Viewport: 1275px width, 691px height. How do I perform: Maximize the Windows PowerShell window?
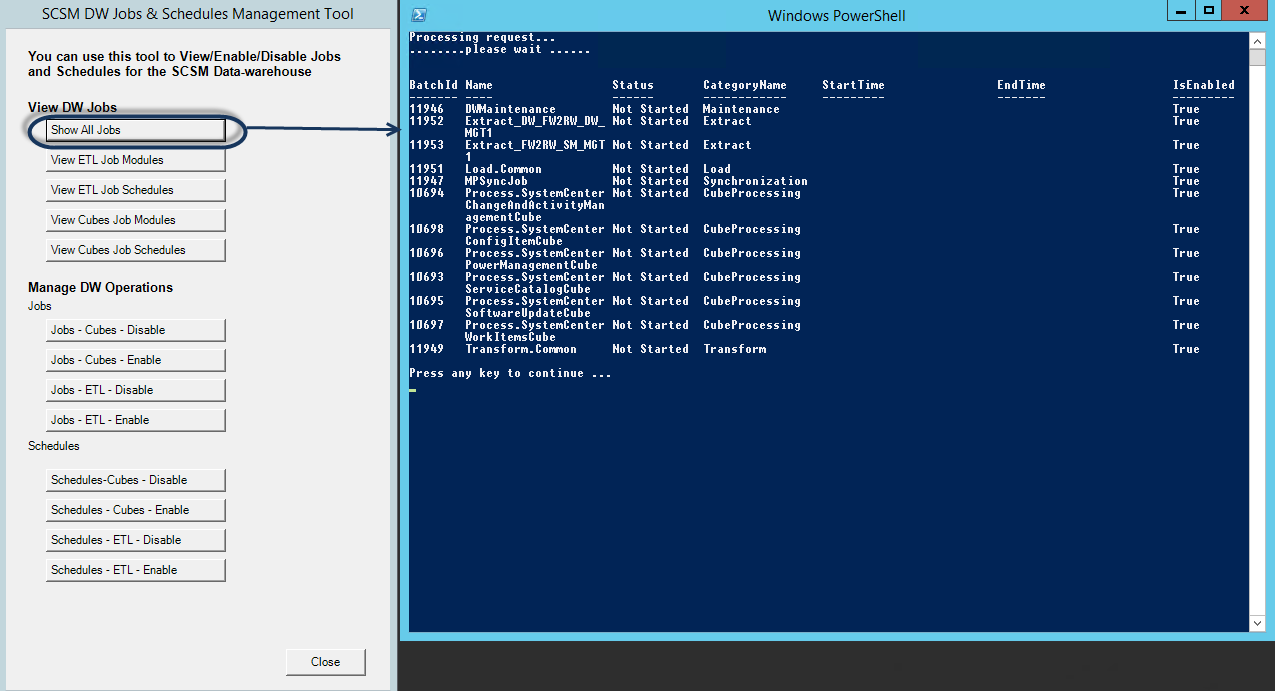click(1208, 10)
